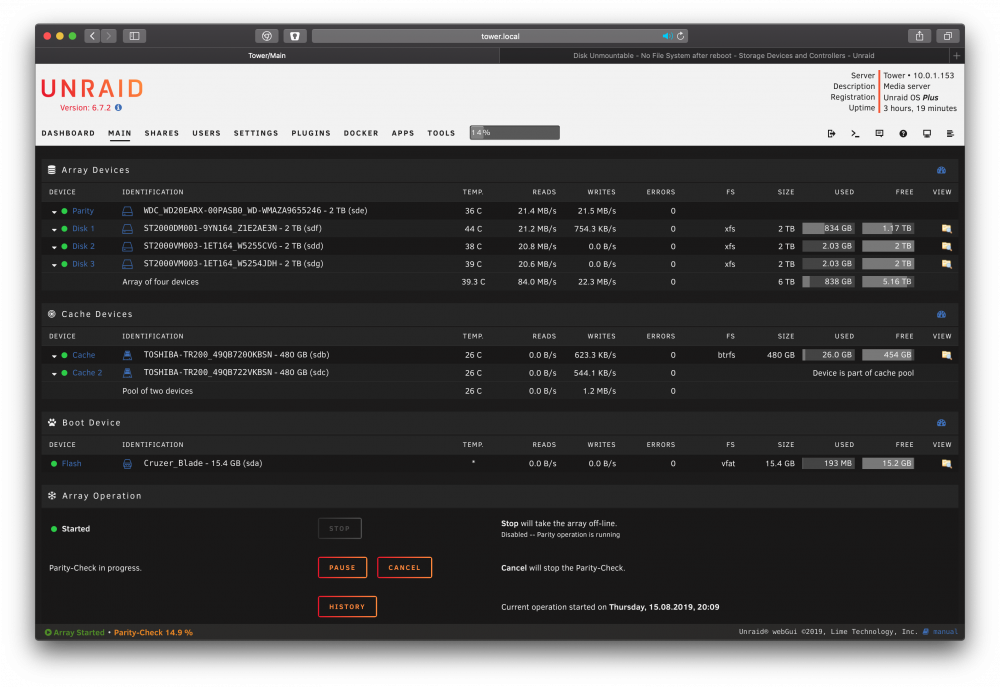This screenshot has width=1000, height=687.
Task: Click the 14% parity progress bar
Action: [x=515, y=133]
